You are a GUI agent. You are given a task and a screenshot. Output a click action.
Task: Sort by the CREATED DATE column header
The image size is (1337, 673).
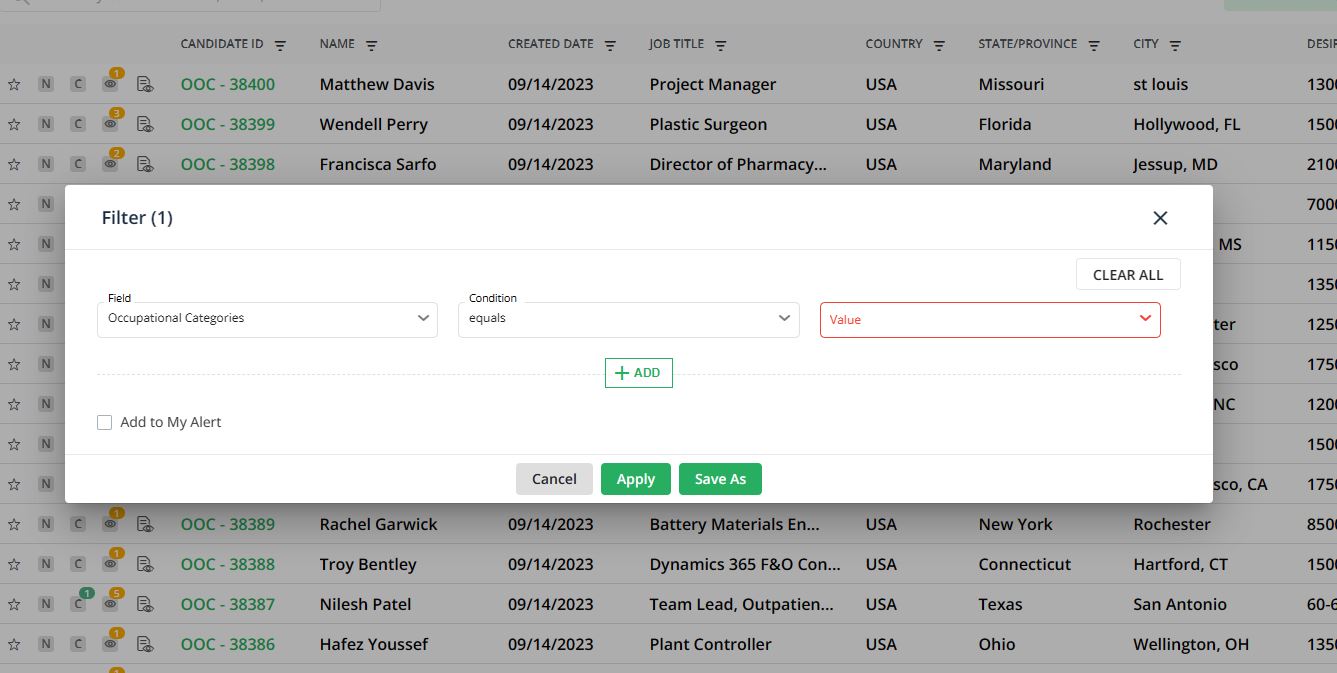pyautogui.click(x=551, y=44)
